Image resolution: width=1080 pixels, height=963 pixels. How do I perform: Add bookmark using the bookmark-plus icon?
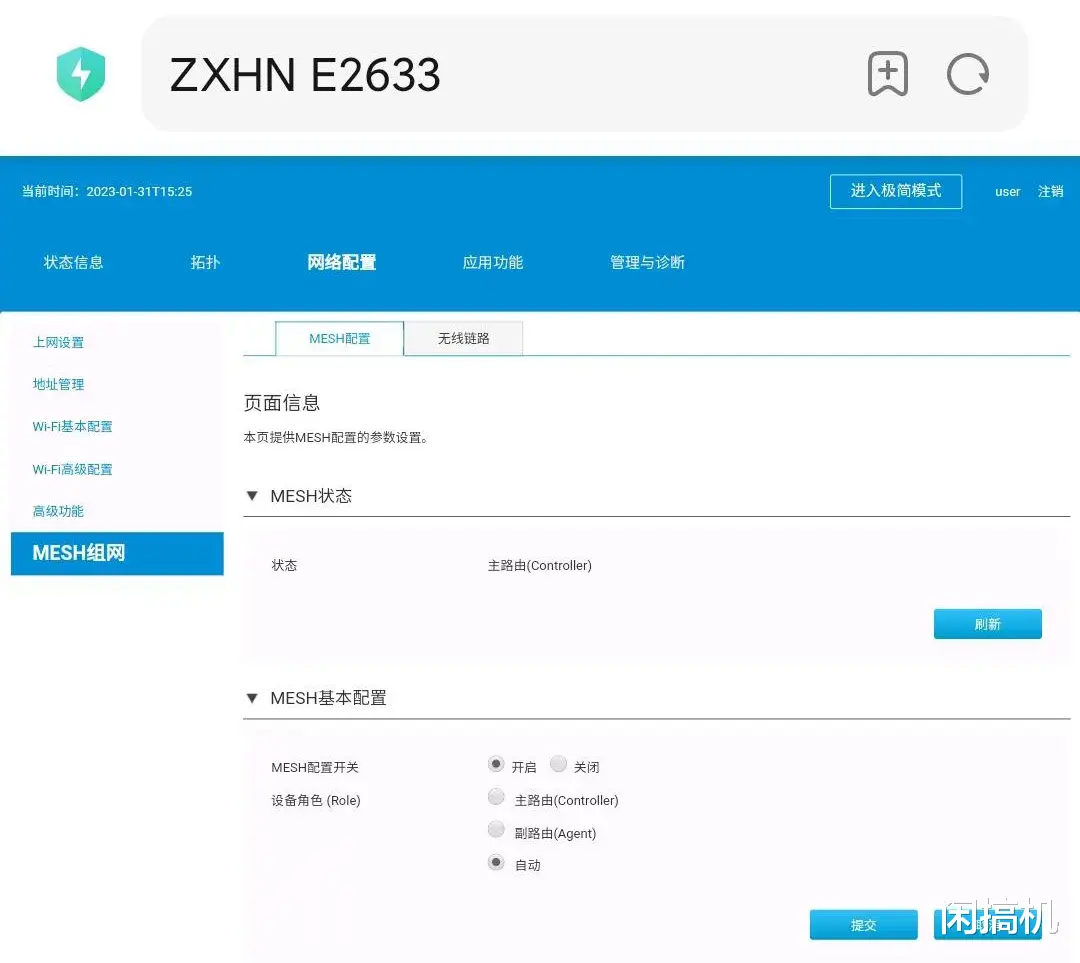(x=887, y=74)
